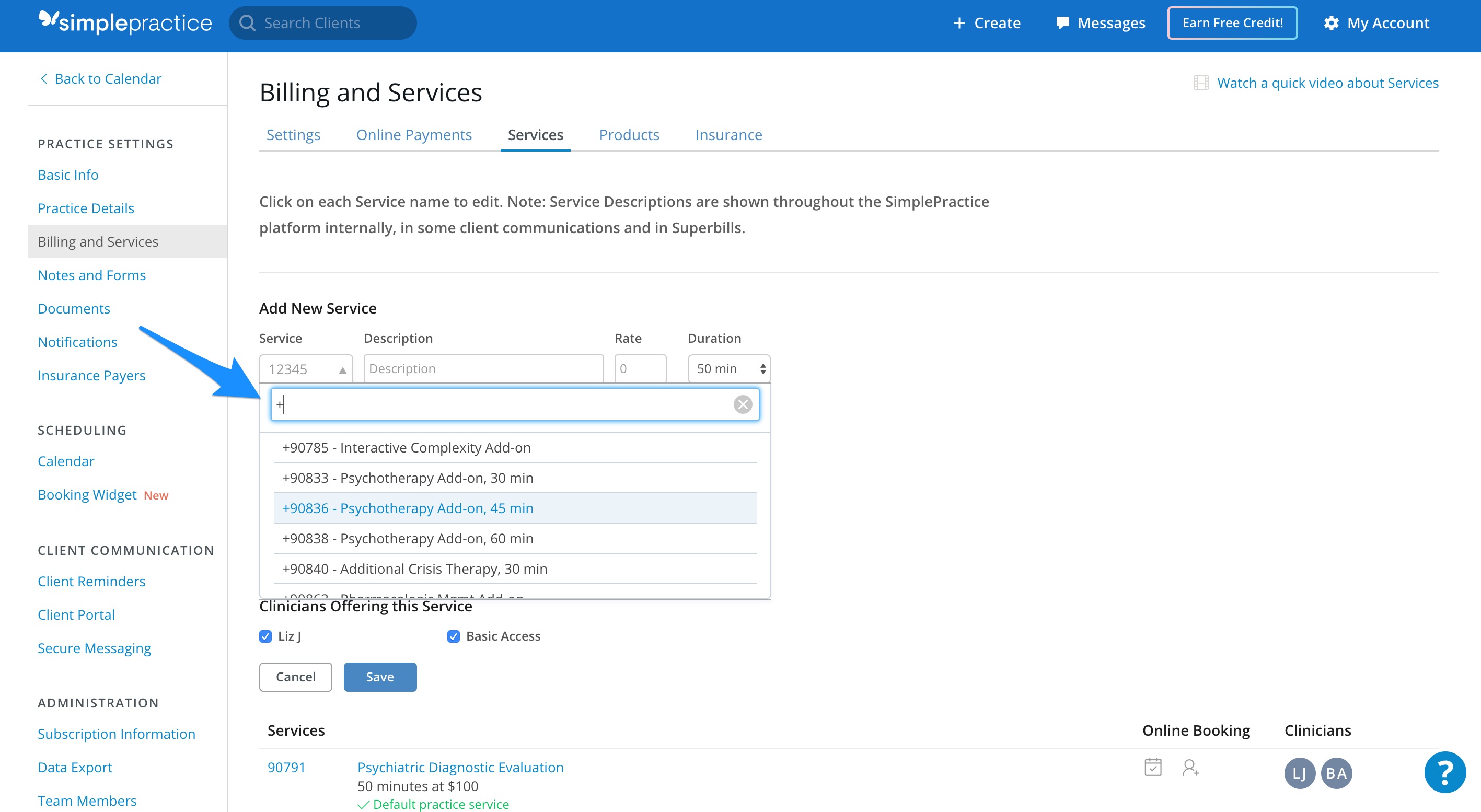Click the LJ clinician avatar
The height and width of the screenshot is (812, 1481).
(1299, 773)
